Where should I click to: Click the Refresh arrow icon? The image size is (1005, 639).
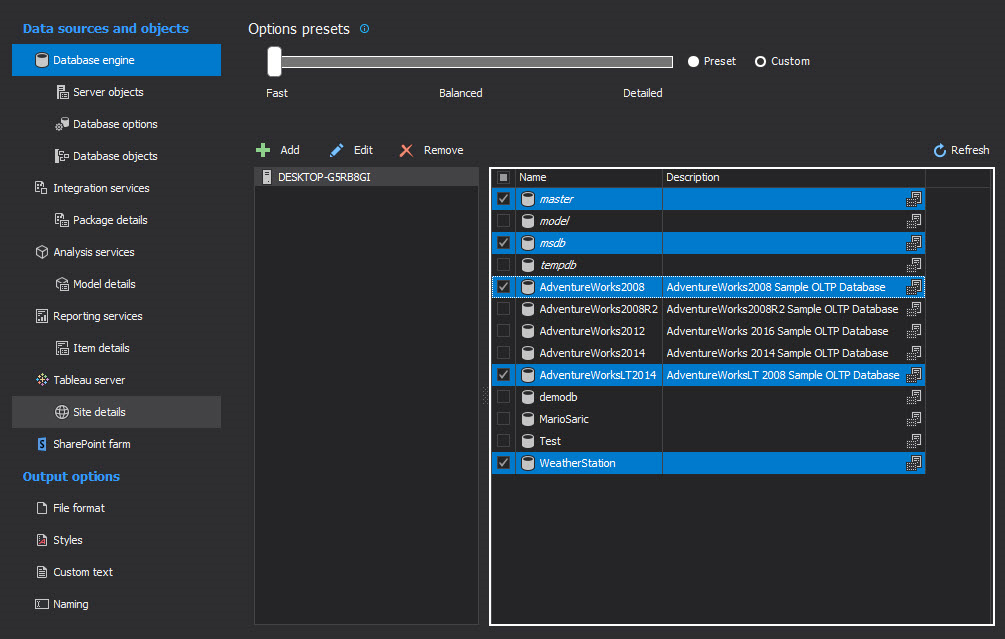939,150
